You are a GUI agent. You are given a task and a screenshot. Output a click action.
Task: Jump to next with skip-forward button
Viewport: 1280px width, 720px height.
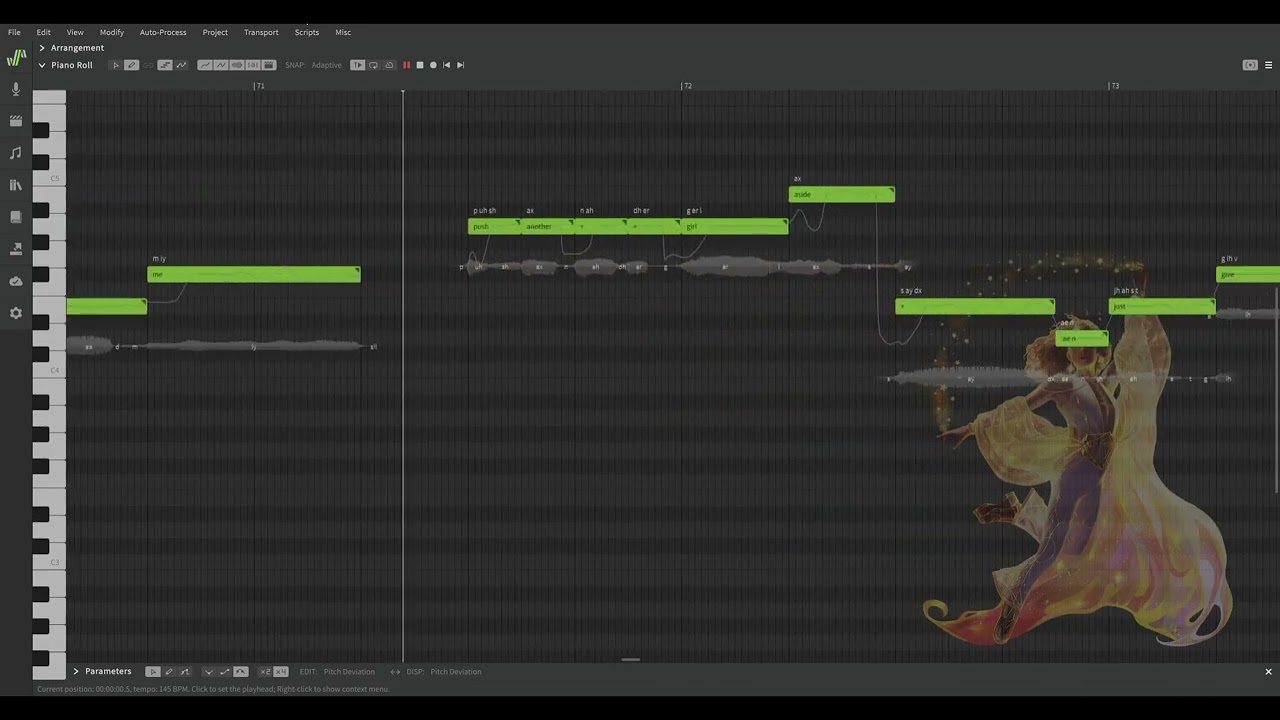tap(460, 65)
